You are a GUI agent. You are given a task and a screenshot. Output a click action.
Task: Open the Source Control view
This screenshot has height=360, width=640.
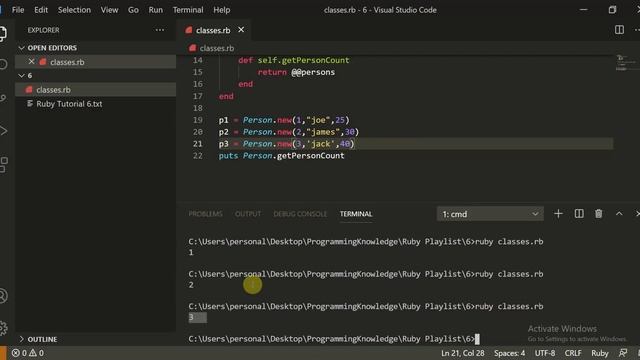(3, 98)
